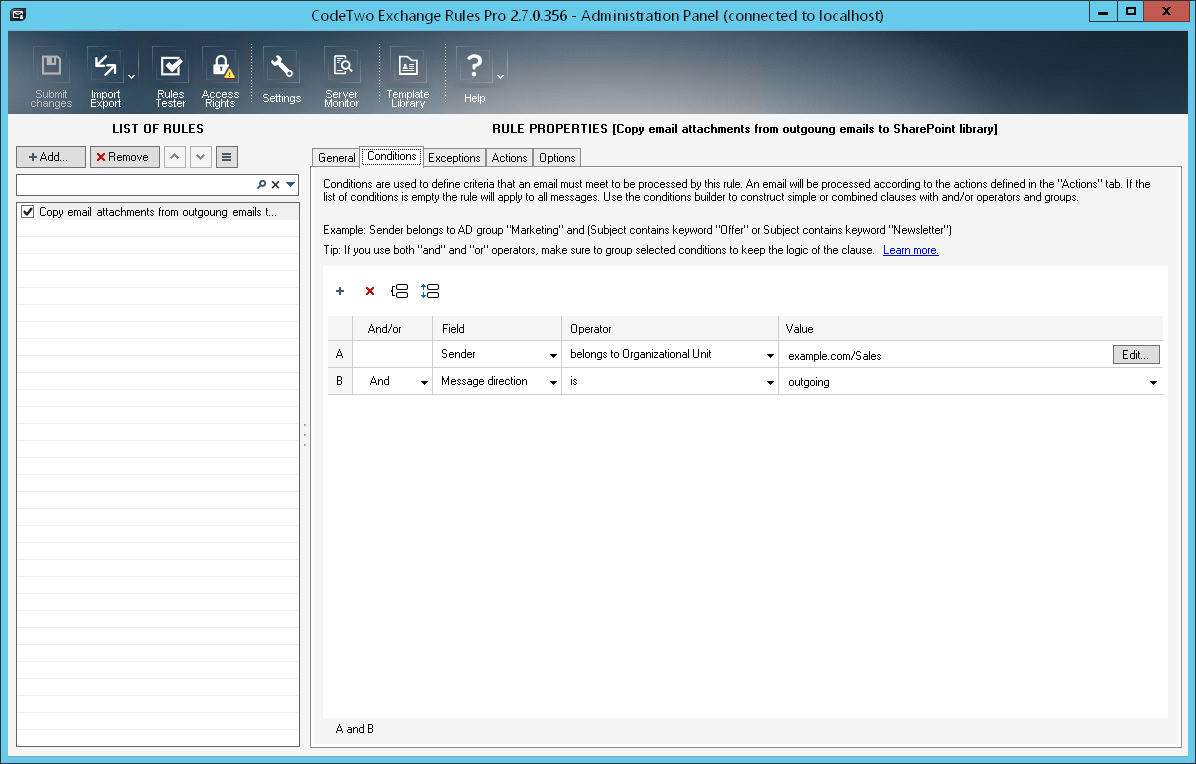
Task: Switch to the General tab
Action: (336, 158)
